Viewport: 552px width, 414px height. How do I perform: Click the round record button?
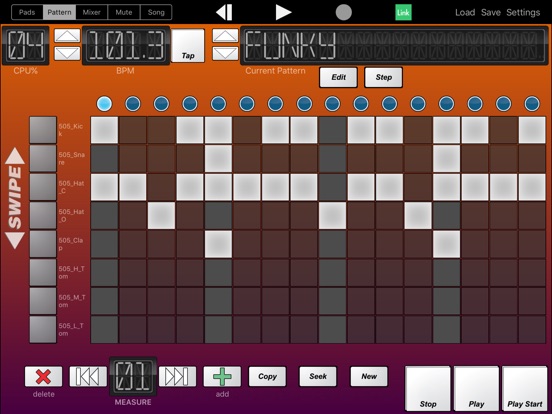coord(343,12)
